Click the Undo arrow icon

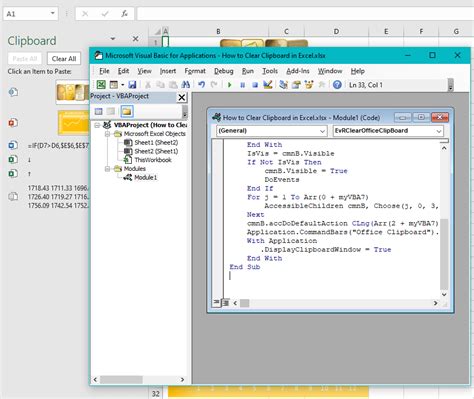(x=201, y=85)
